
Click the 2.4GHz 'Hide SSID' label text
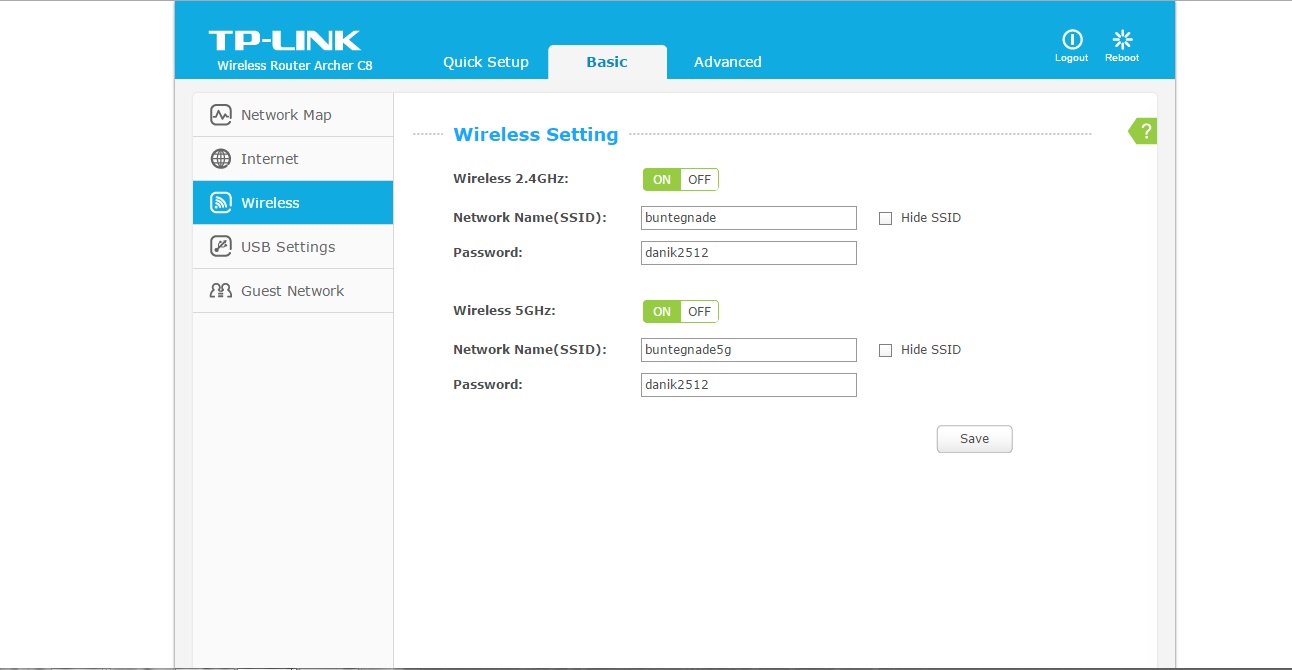tap(931, 218)
